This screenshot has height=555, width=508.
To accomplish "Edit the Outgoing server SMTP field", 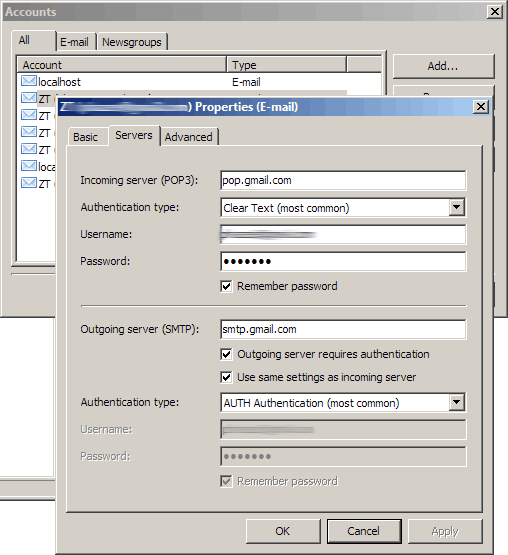I will point(343,330).
